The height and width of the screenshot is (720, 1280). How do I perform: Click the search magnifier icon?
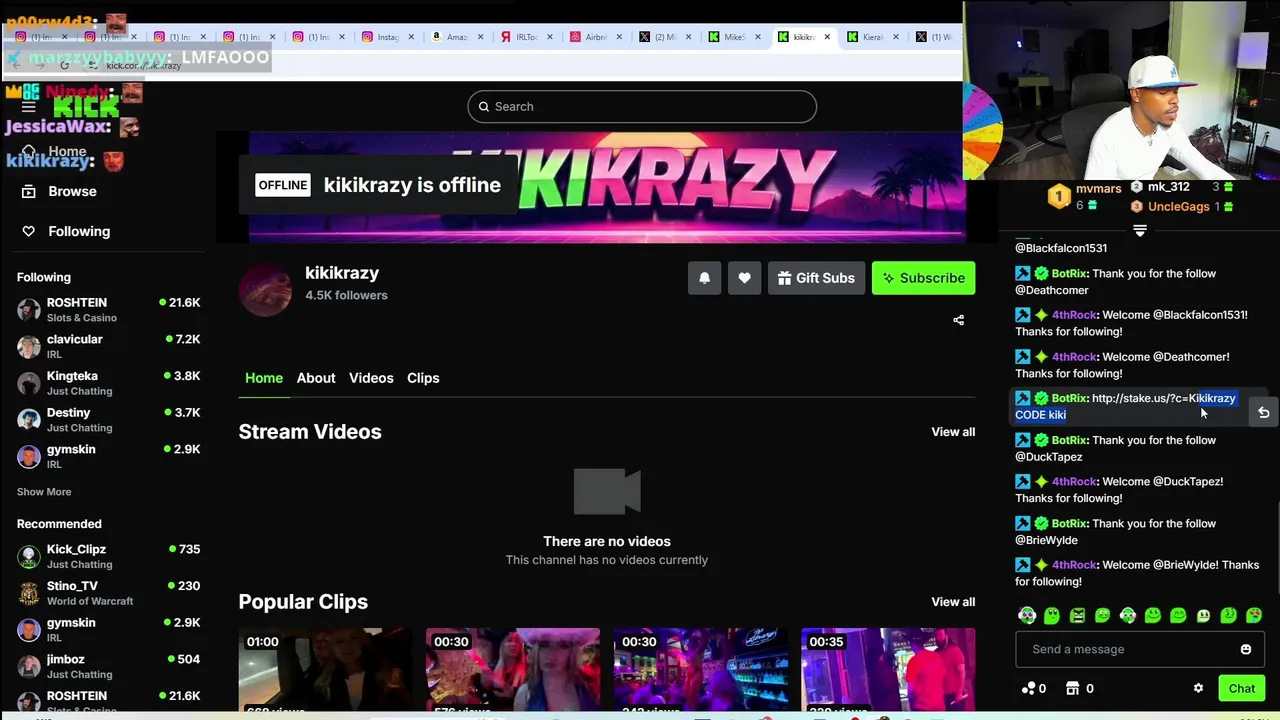[484, 107]
